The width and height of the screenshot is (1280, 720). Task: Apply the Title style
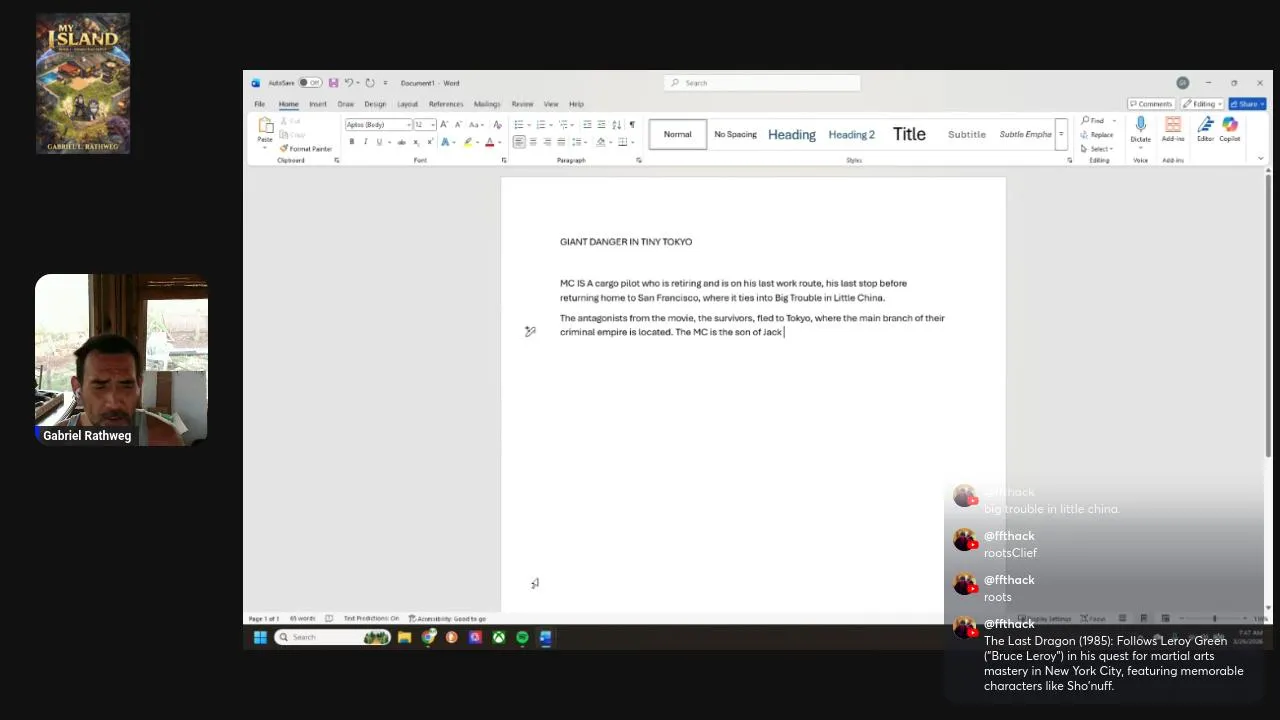909,134
